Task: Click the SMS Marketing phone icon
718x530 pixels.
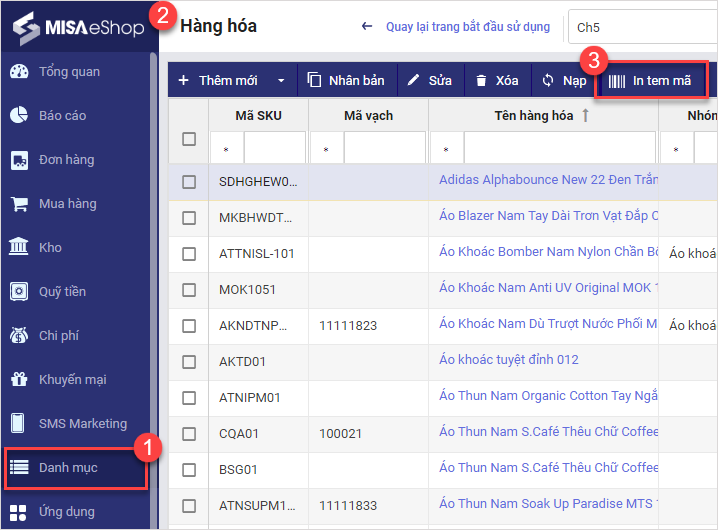Action: point(17,423)
